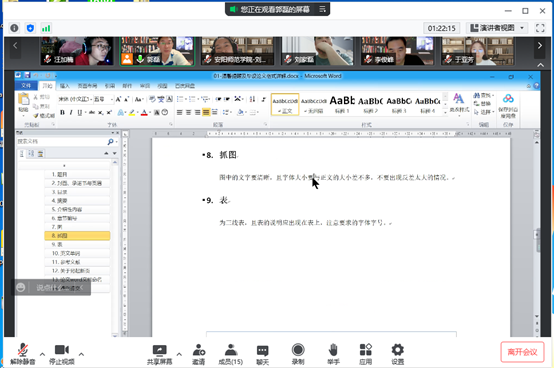The width and height of the screenshot is (554, 368).
Task: Raise hand in the meeting toolbar
Action: coord(333,354)
